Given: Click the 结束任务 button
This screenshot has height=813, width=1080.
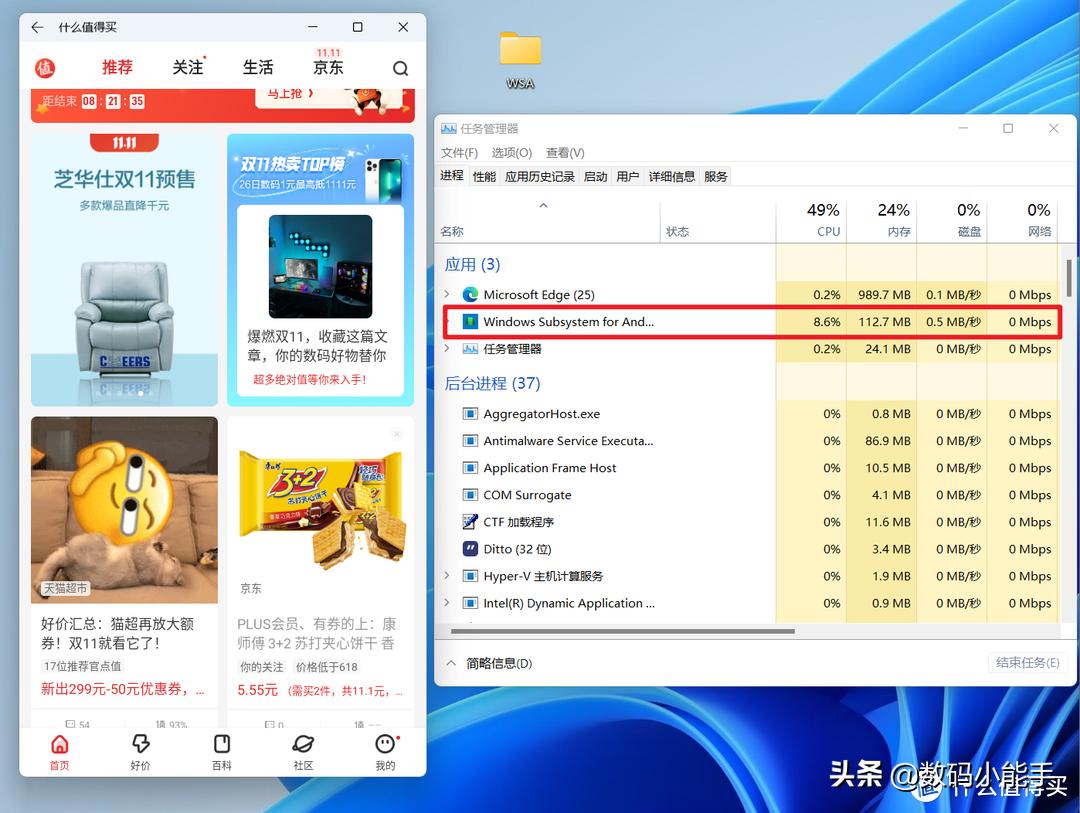Looking at the screenshot, I should [x=1027, y=662].
